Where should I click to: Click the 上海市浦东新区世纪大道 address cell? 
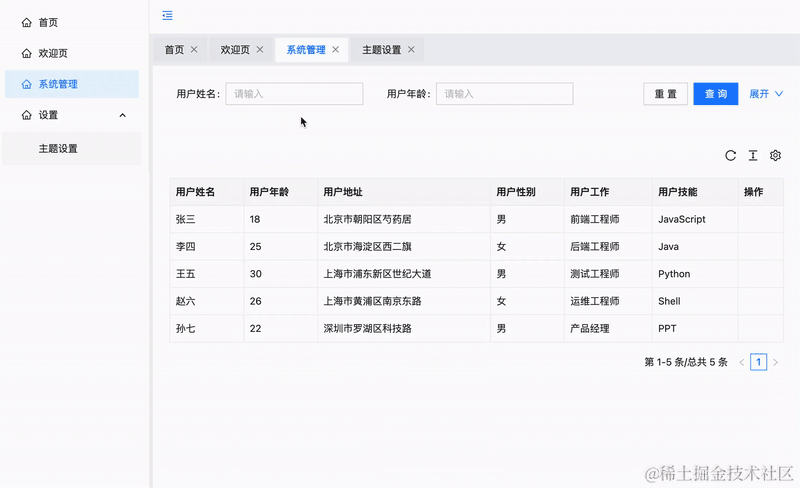point(404,274)
